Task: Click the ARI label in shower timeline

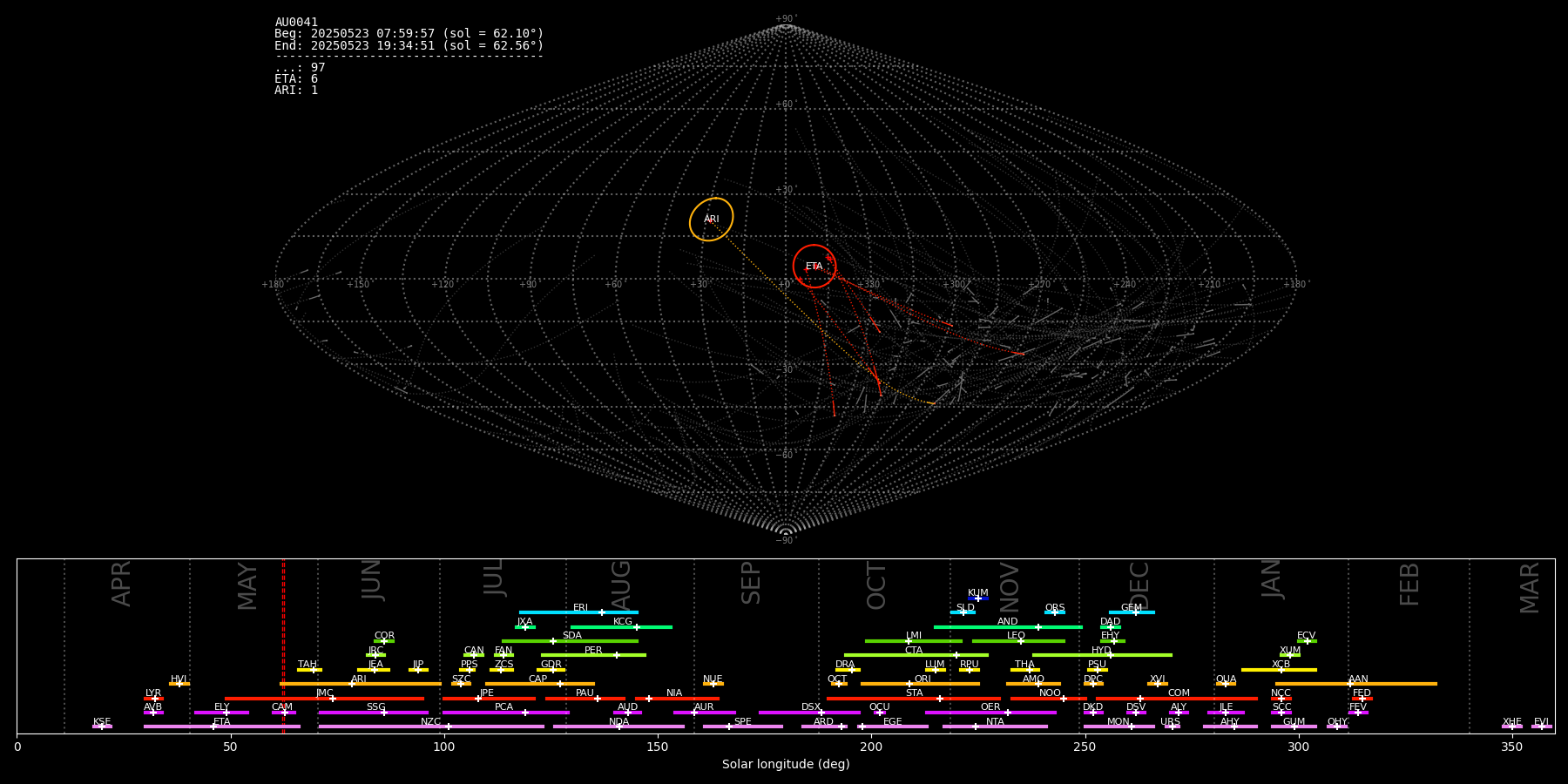Action: 359,679
